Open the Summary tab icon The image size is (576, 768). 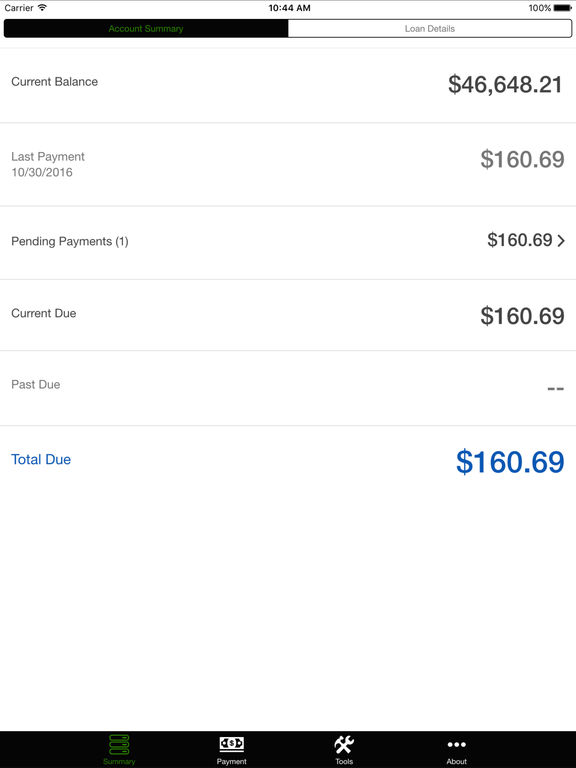coord(119,744)
